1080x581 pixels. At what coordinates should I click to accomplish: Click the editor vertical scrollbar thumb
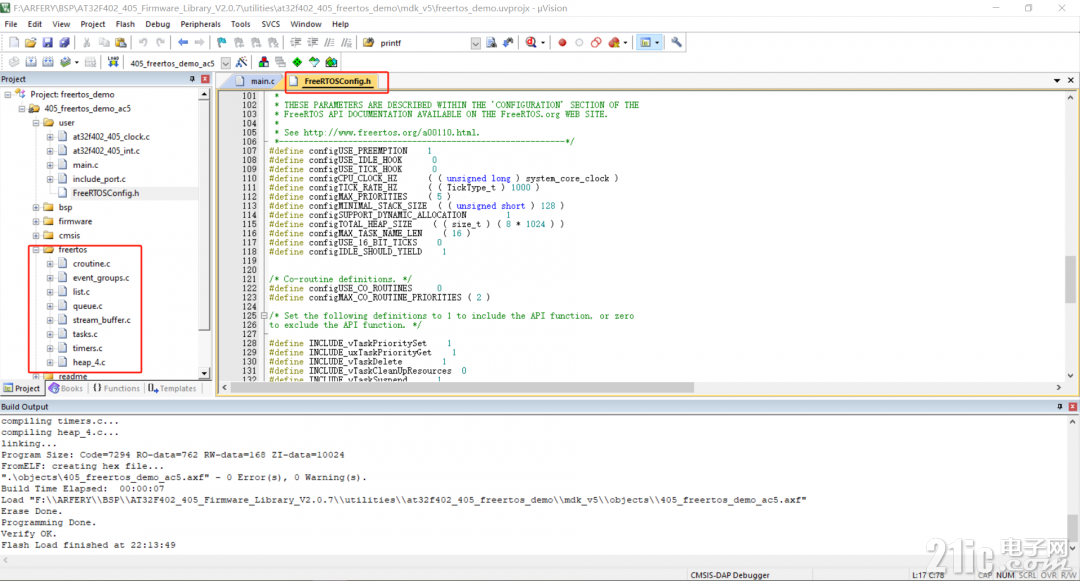pyautogui.click(x=1070, y=279)
